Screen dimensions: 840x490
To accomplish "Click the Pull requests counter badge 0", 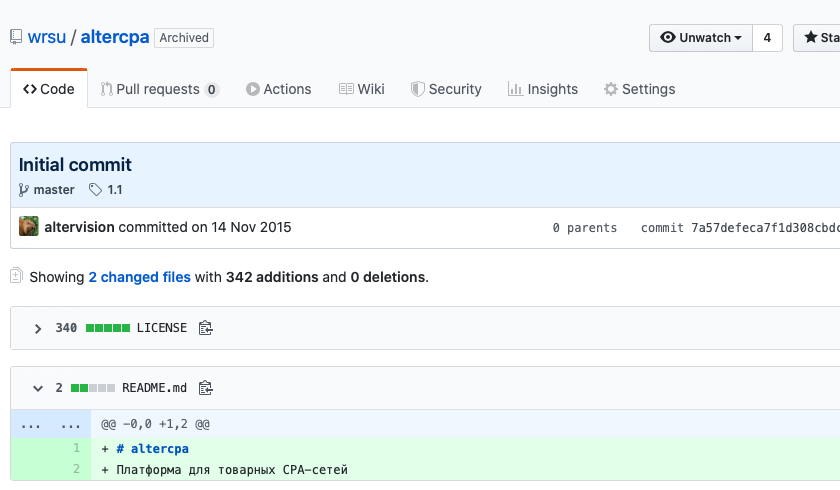I will click(x=212, y=89).
